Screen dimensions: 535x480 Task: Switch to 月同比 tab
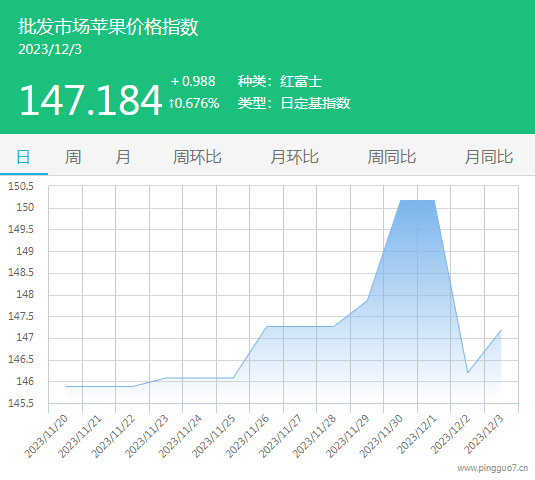(489, 157)
